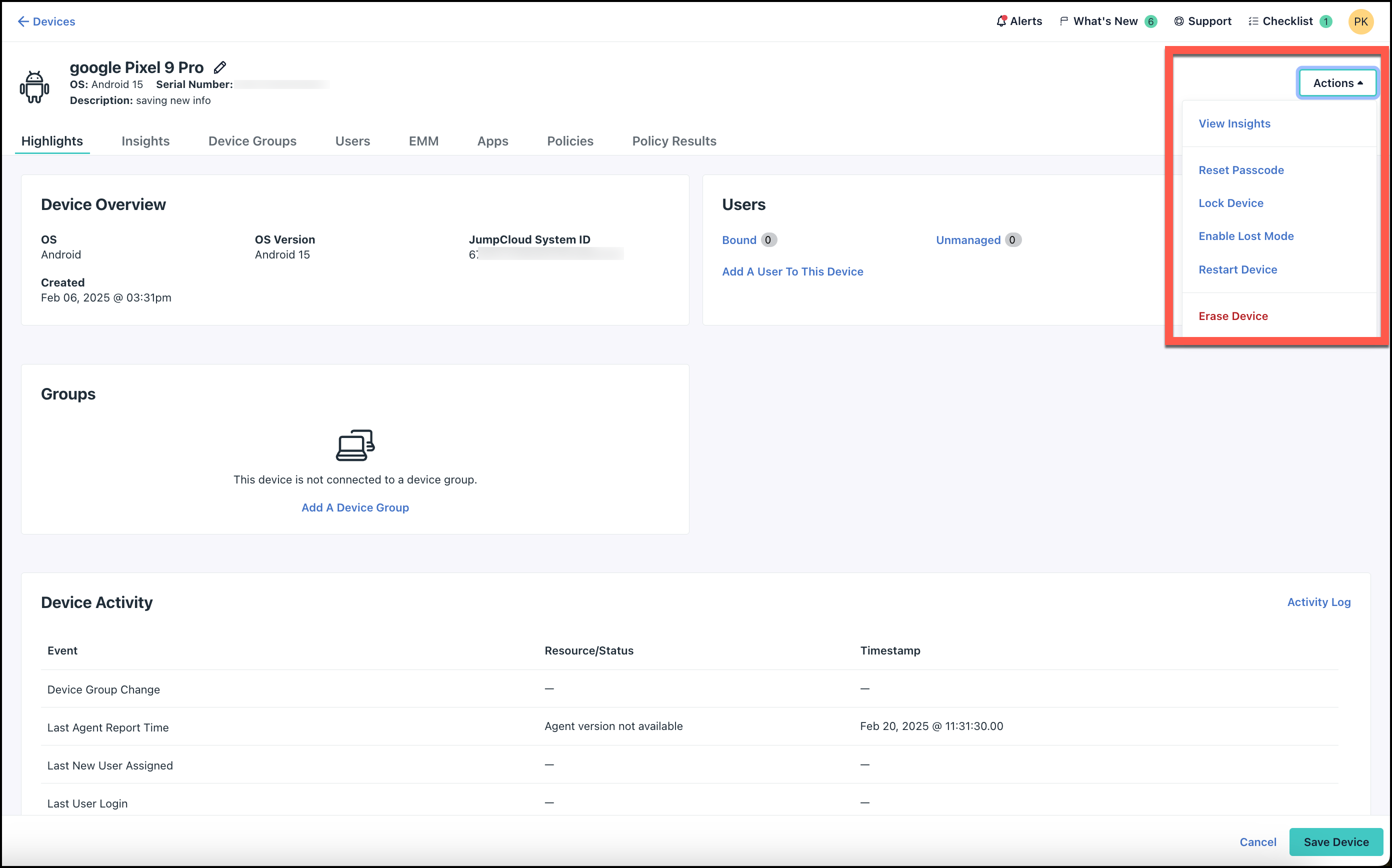Open the Policy Results tab
1392x868 pixels.
[x=674, y=140]
